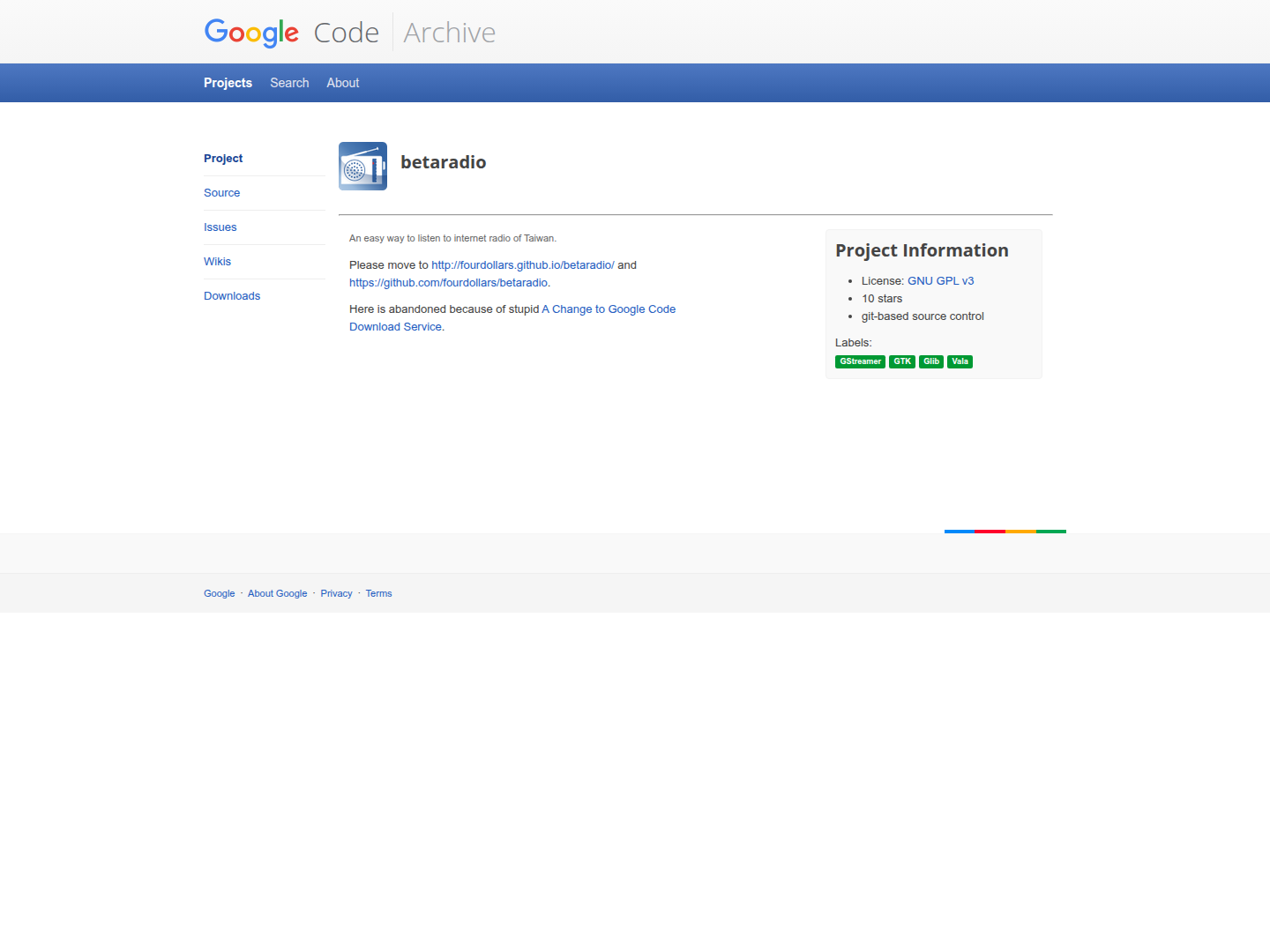Click the Google logo in header
The width and height of the screenshot is (1270, 952).
point(251,33)
